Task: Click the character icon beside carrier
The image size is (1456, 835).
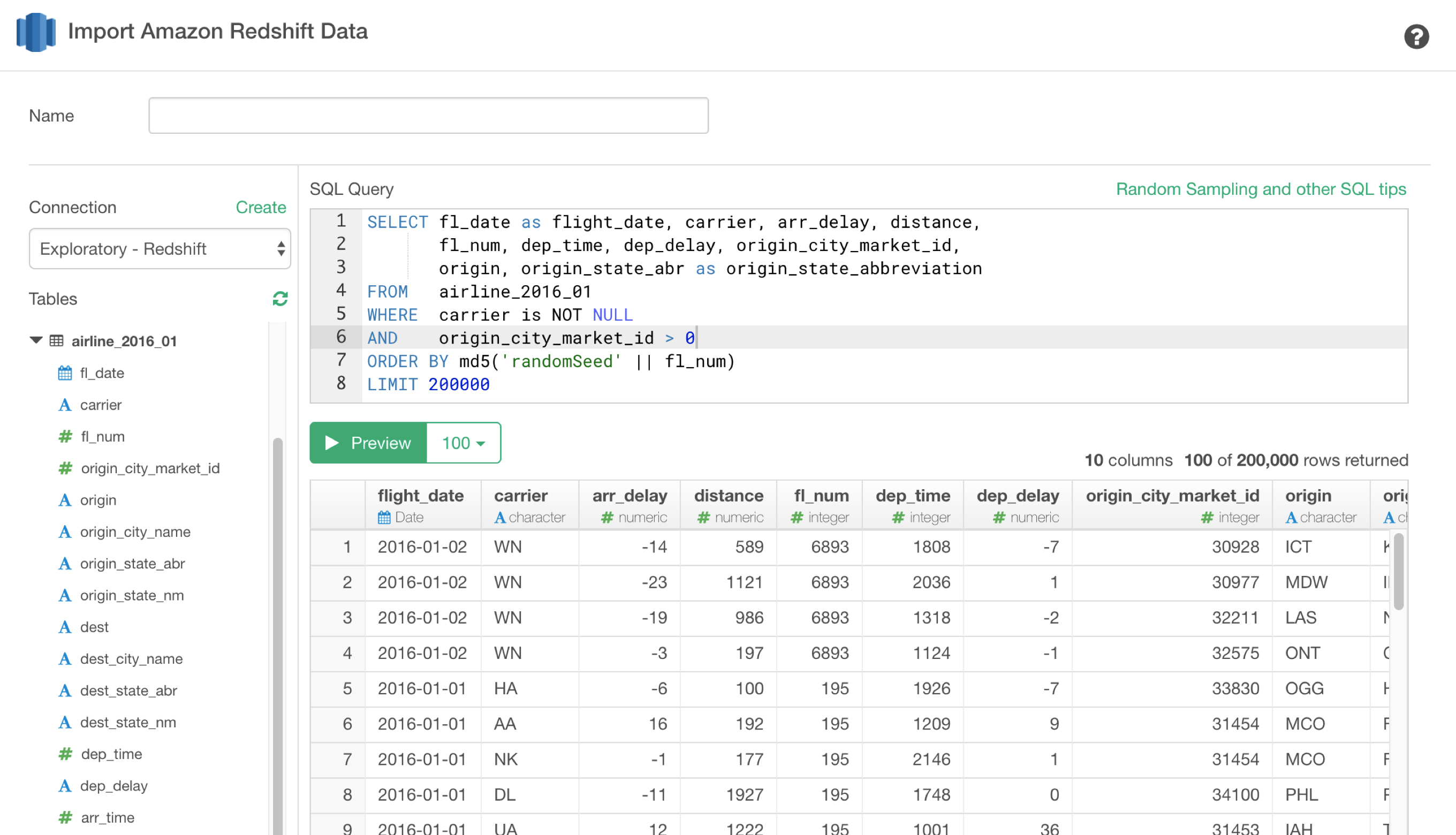Action: tap(65, 405)
